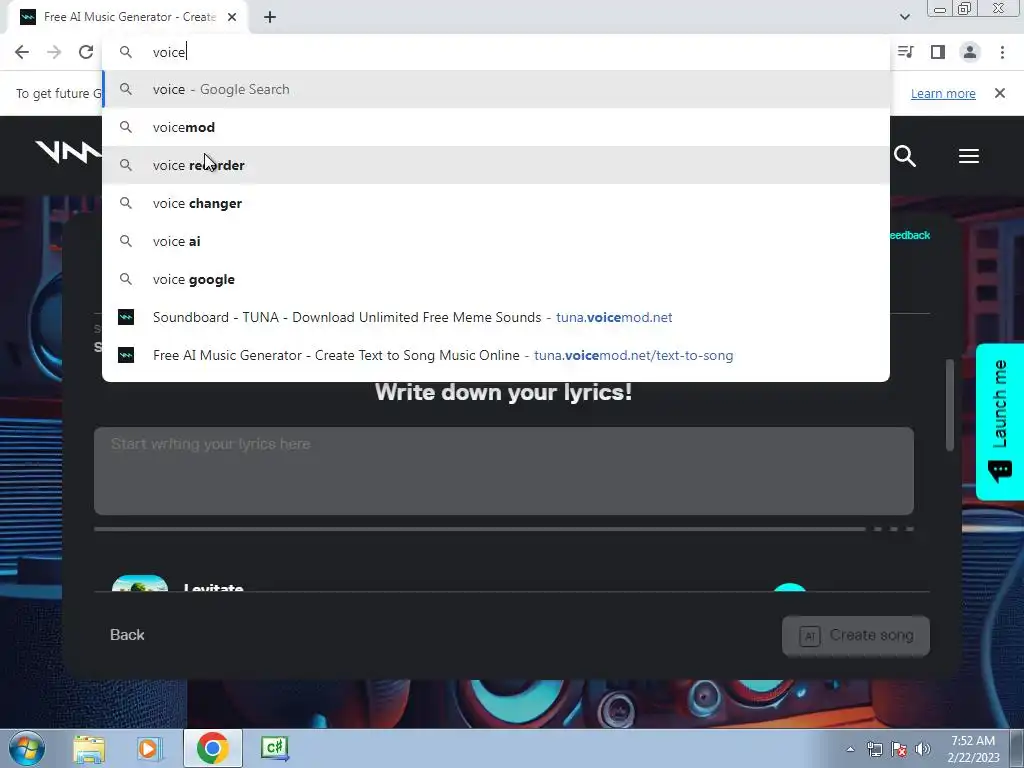The image size is (1024, 768).
Task: Open the Action Center flag icon
Action: [x=899, y=749]
